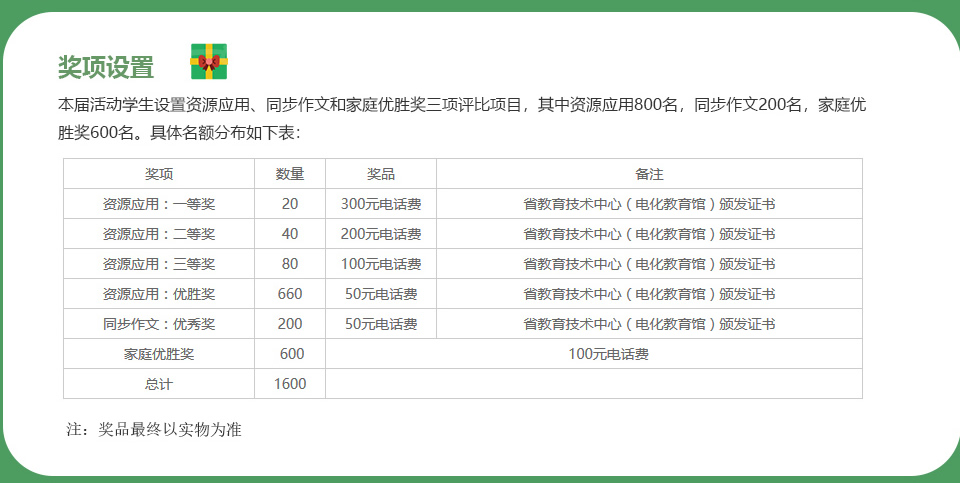The image size is (960, 483).
Task: Click the total quantity 1600 cell
Action: [x=290, y=384]
